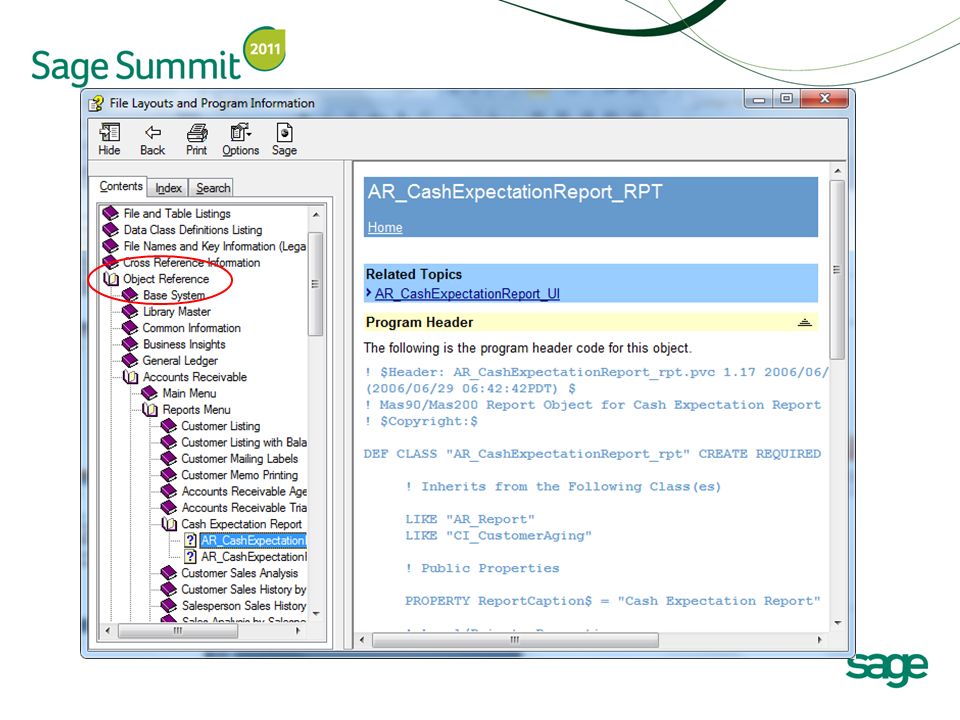Click General Ledger book icon

click(130, 361)
